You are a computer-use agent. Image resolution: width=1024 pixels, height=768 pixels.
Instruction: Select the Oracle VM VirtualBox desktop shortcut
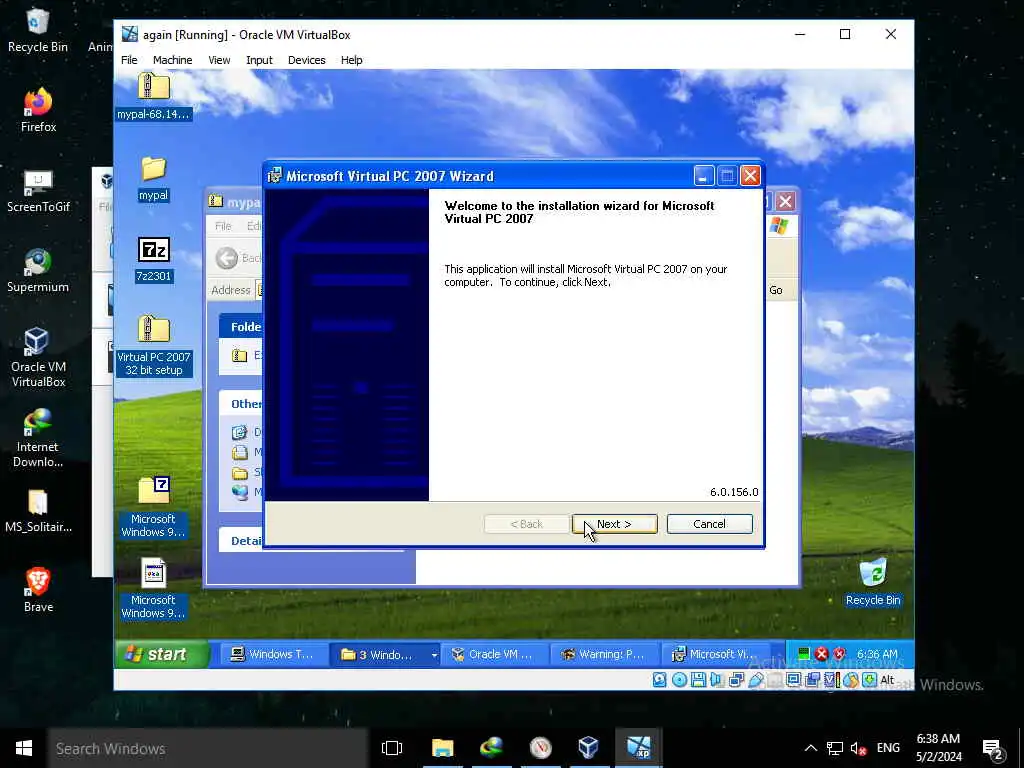pyautogui.click(x=38, y=357)
